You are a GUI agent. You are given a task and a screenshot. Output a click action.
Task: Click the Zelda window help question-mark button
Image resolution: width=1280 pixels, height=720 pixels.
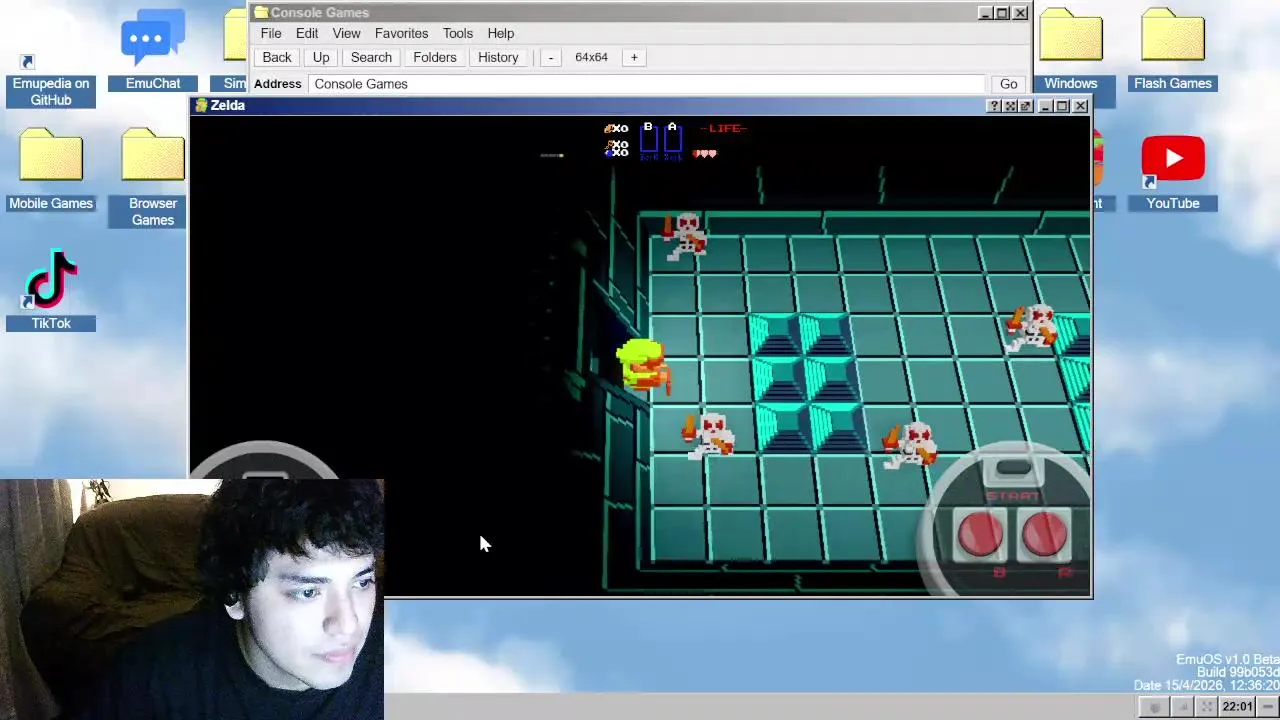coord(994,106)
